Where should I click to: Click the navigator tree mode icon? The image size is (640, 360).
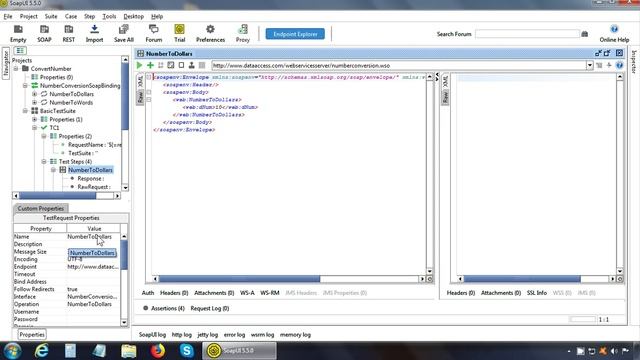pos(20,50)
